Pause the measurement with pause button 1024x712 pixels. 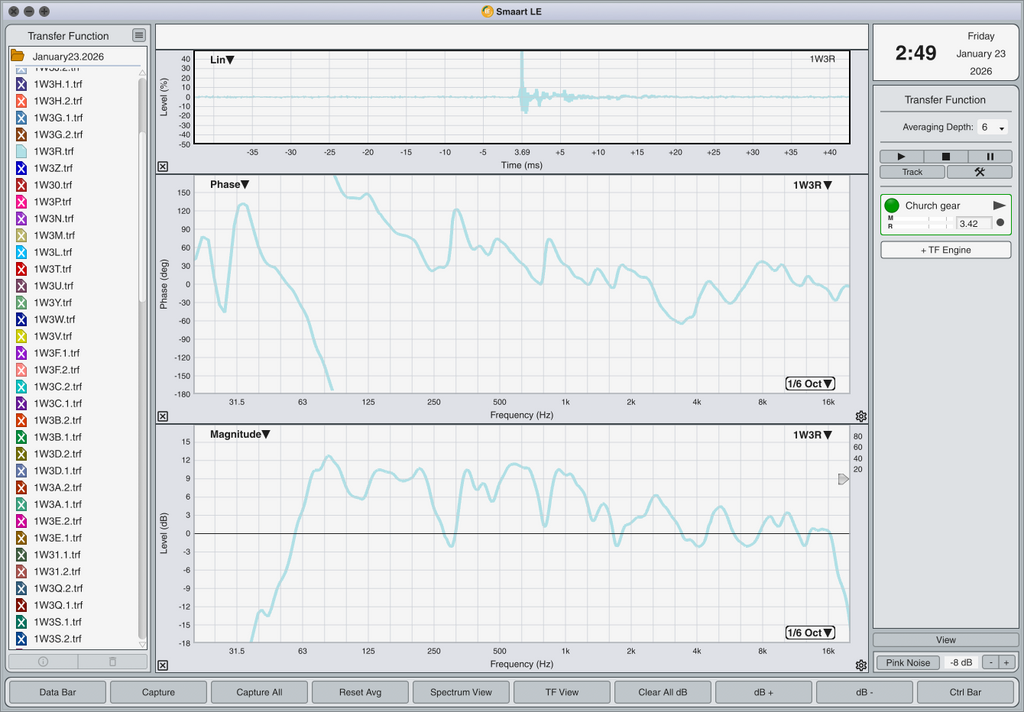[990, 157]
